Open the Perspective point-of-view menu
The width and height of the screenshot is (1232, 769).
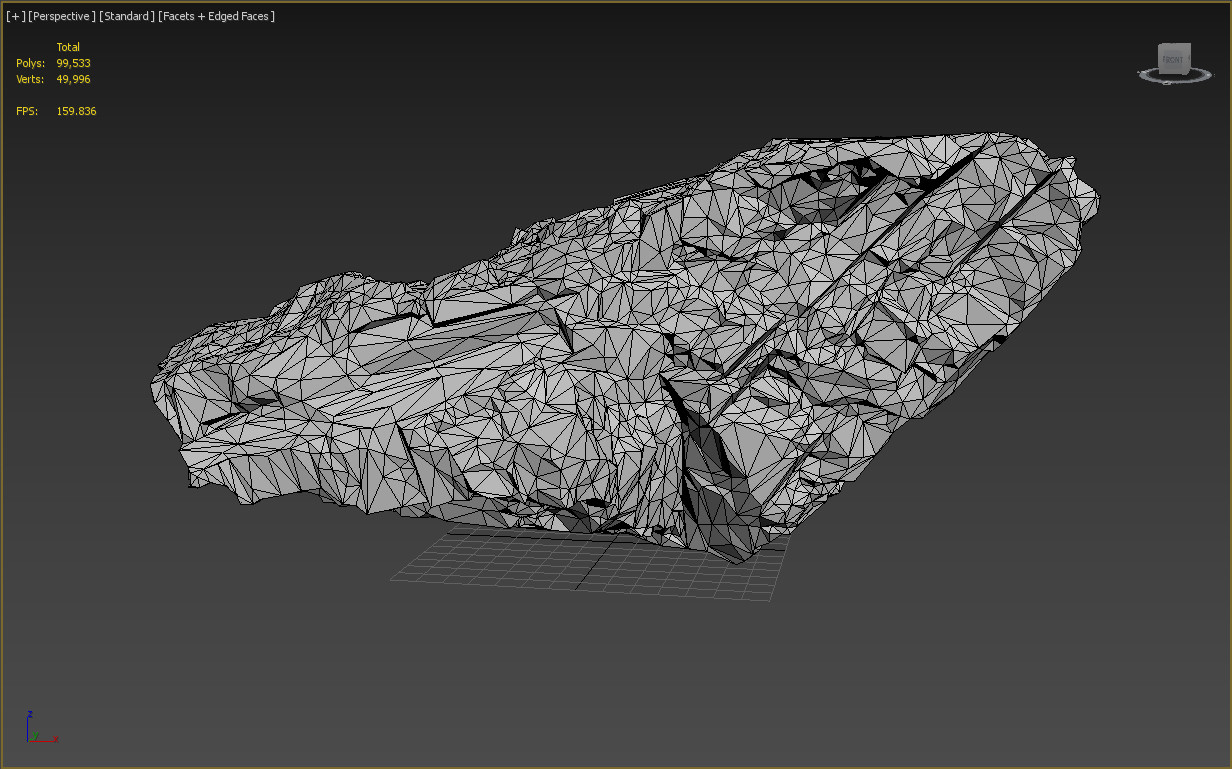click(62, 16)
